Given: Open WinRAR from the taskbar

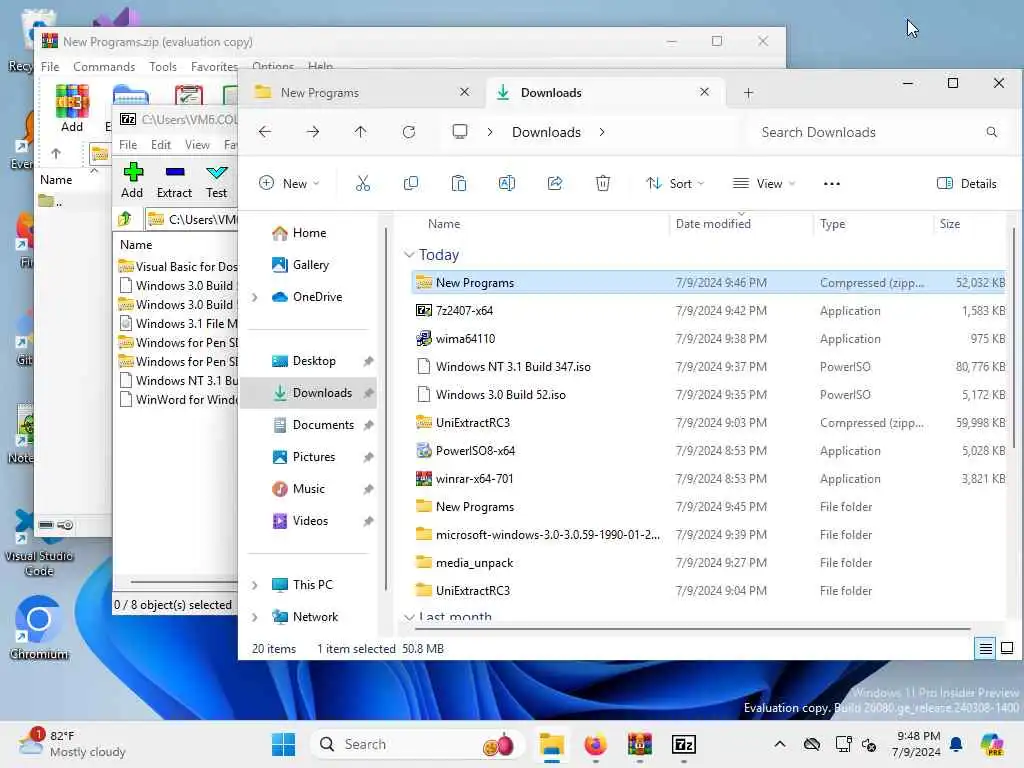Looking at the screenshot, I should [x=639, y=744].
